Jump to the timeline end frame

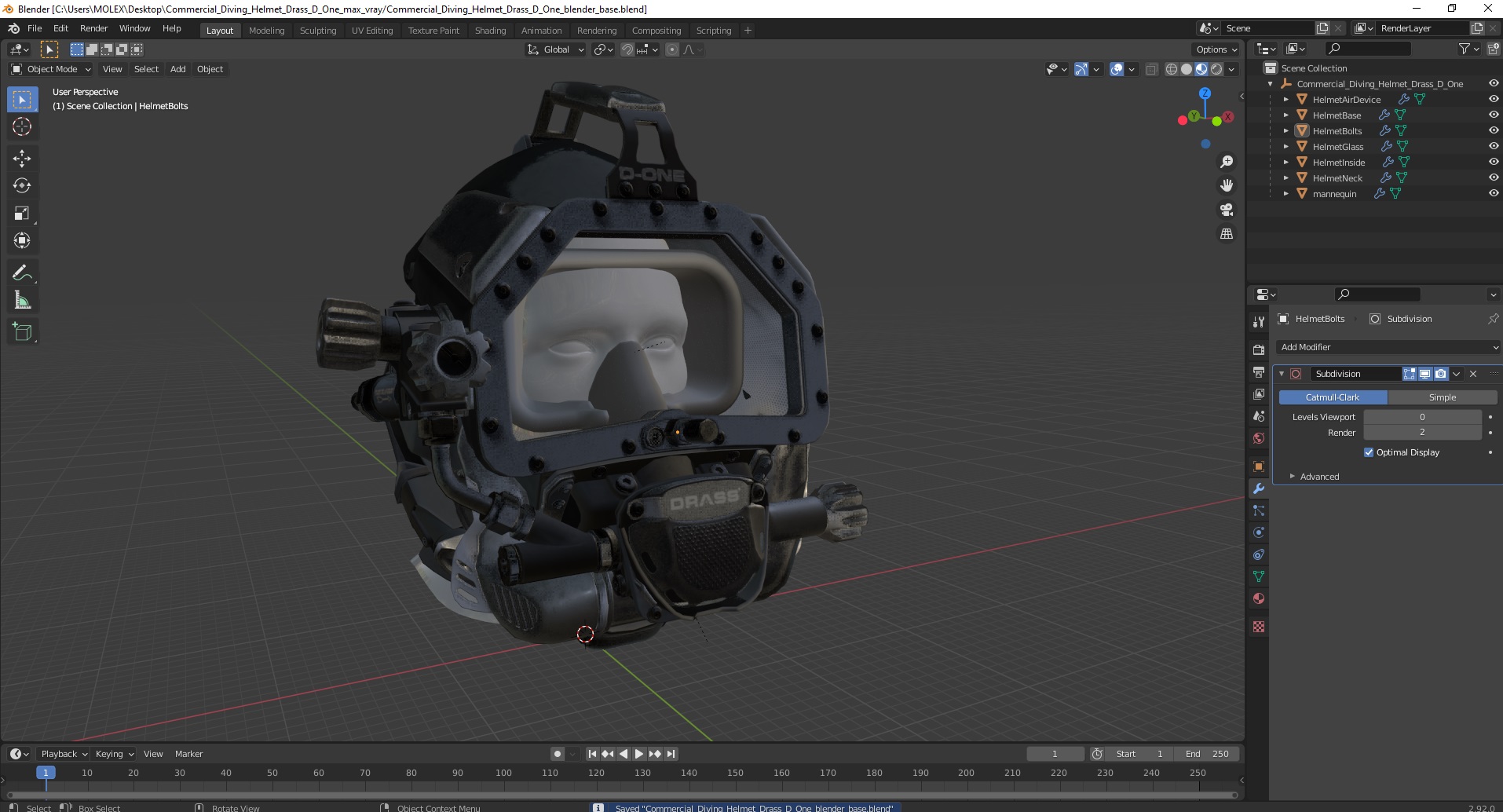[x=671, y=754]
